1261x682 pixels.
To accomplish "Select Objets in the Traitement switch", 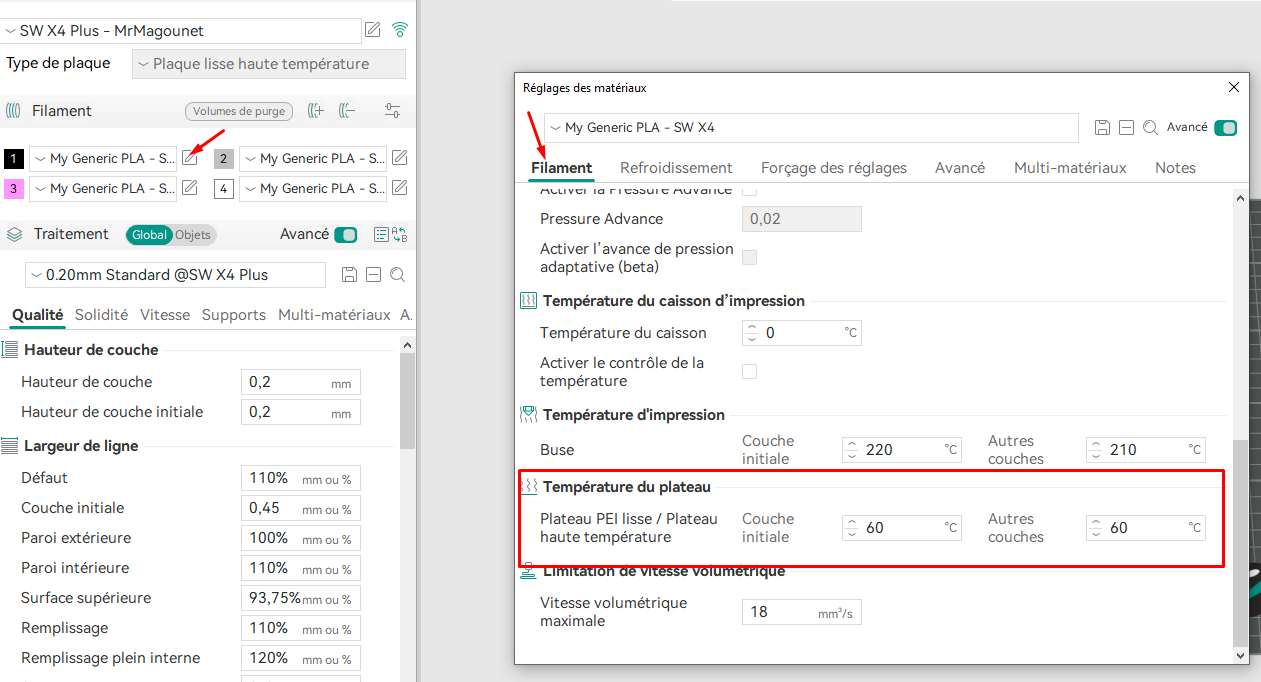I will click(x=193, y=235).
